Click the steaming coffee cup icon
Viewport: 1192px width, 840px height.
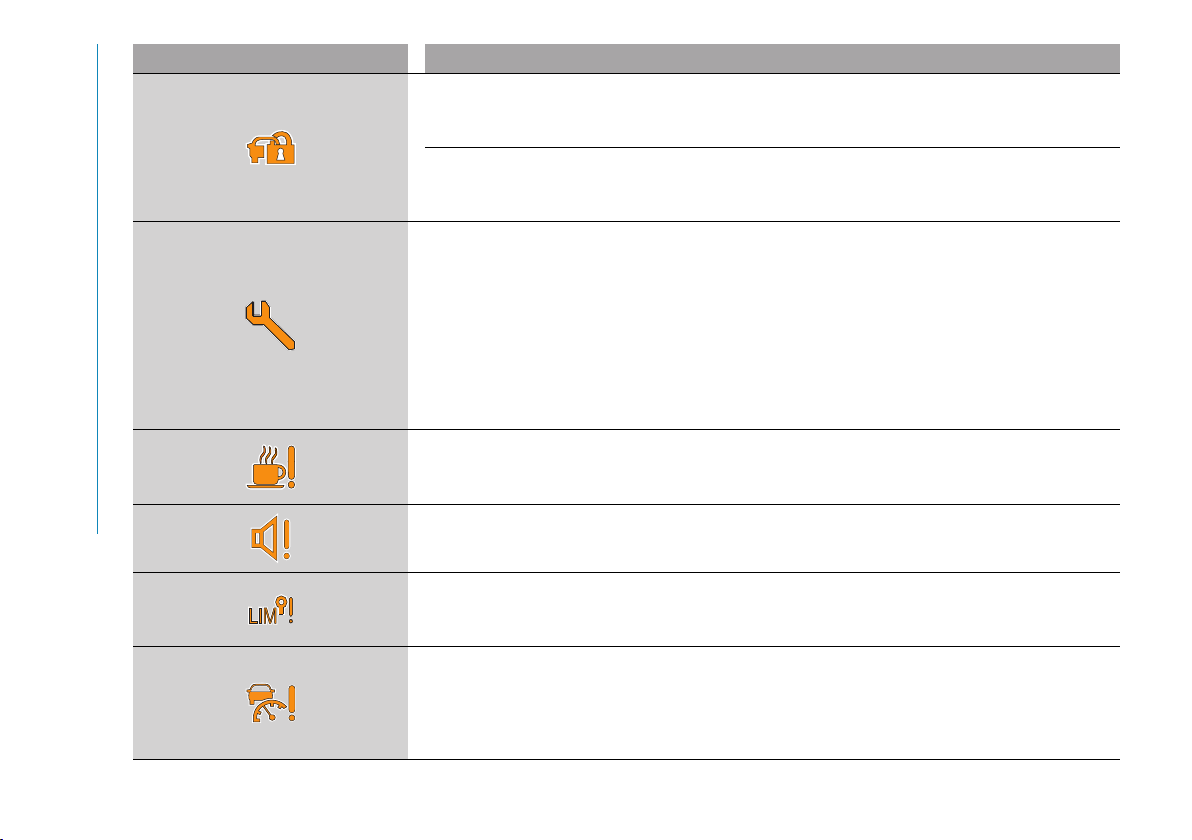(266, 468)
